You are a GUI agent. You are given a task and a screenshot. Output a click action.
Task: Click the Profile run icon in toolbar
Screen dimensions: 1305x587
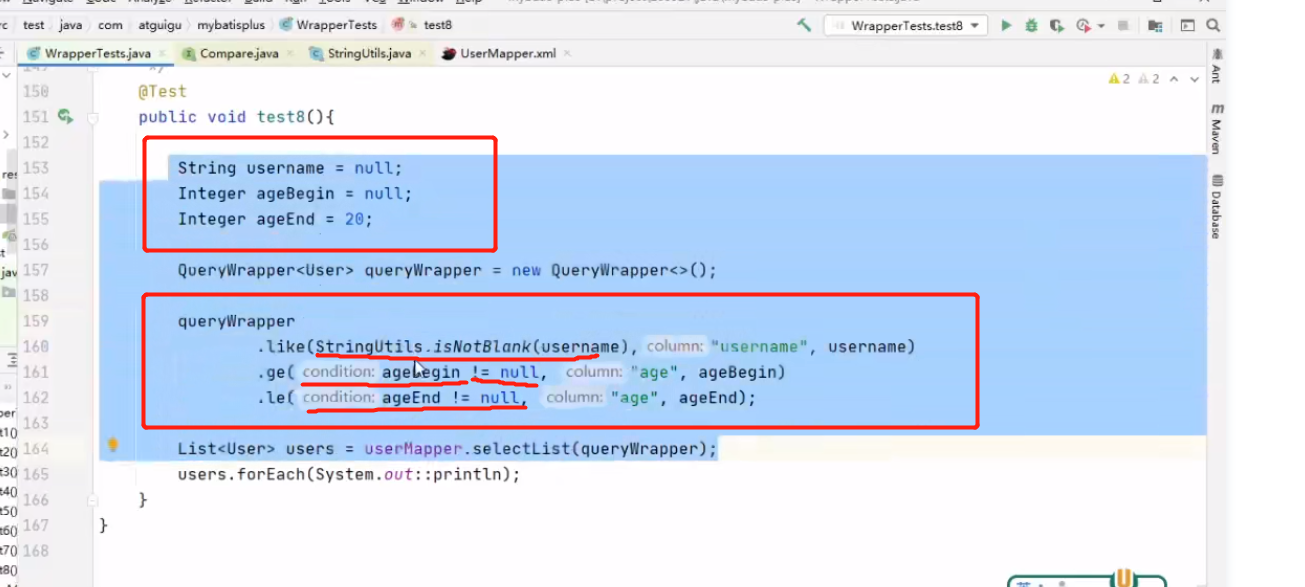[x=1083, y=26]
